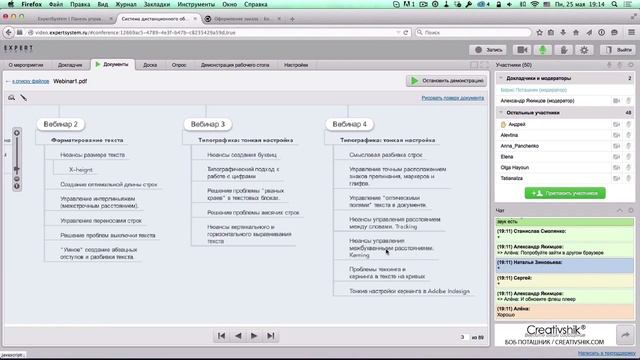This screenshot has width=640, height=360.
Task: Open the Настройки tab
Action: pyautogui.click(x=296, y=65)
